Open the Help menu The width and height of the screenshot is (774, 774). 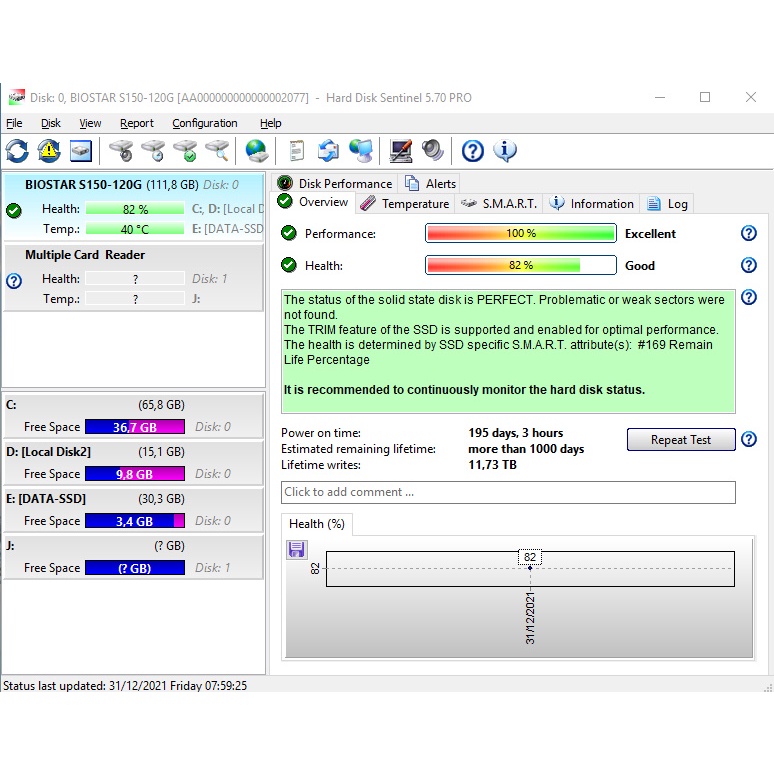[271, 123]
